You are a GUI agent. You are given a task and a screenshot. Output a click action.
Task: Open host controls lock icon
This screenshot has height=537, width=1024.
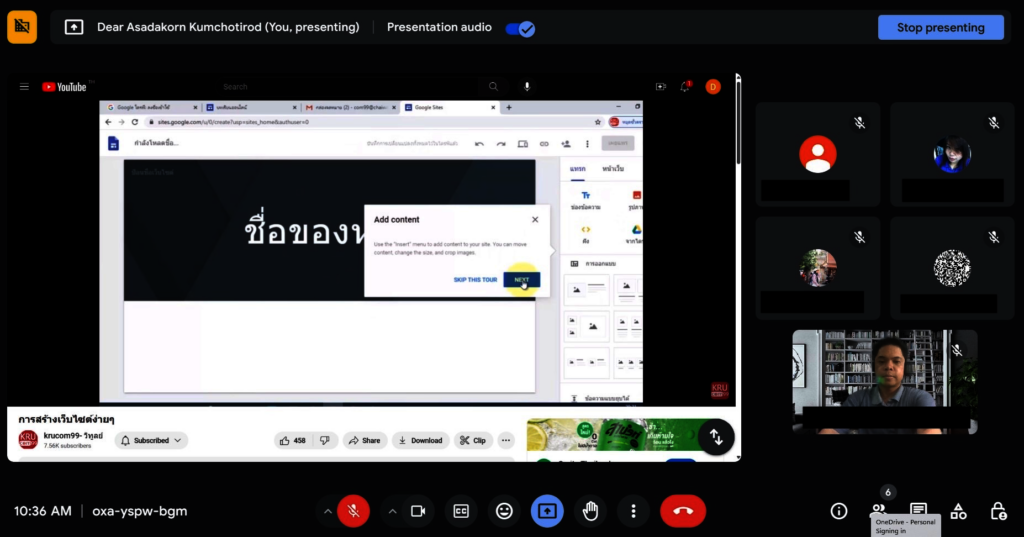coord(998,511)
